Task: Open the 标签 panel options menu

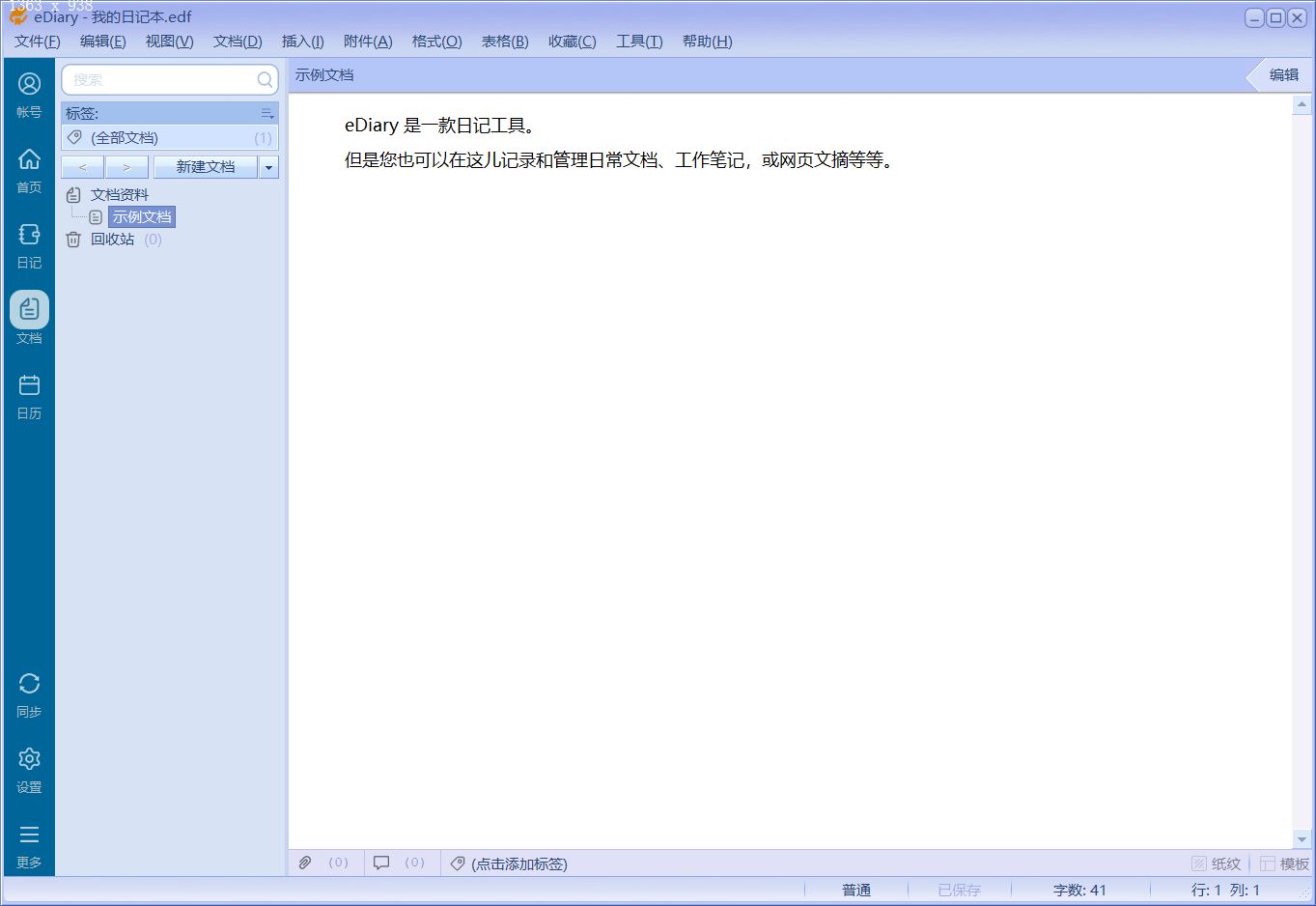Action: [267, 113]
